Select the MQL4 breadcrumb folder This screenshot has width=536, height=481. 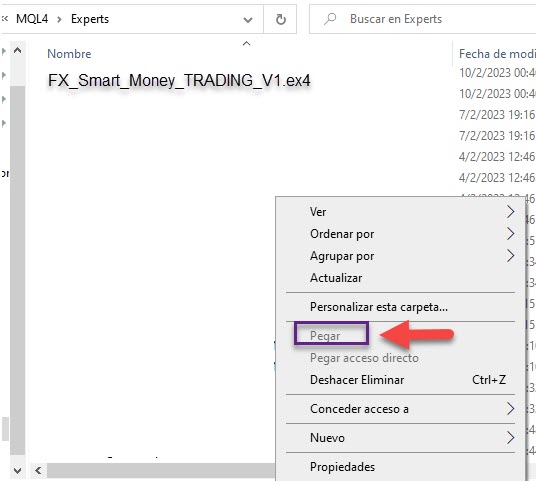point(32,19)
